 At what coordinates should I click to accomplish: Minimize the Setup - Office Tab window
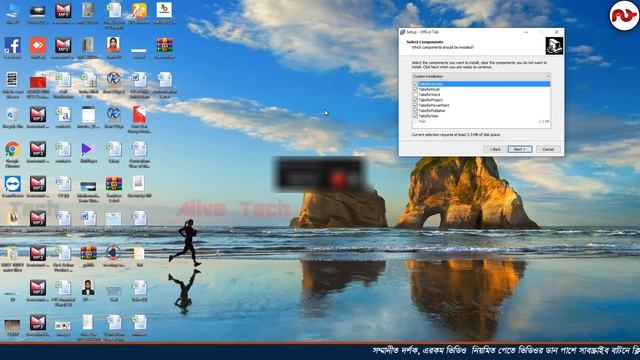(x=526, y=32)
